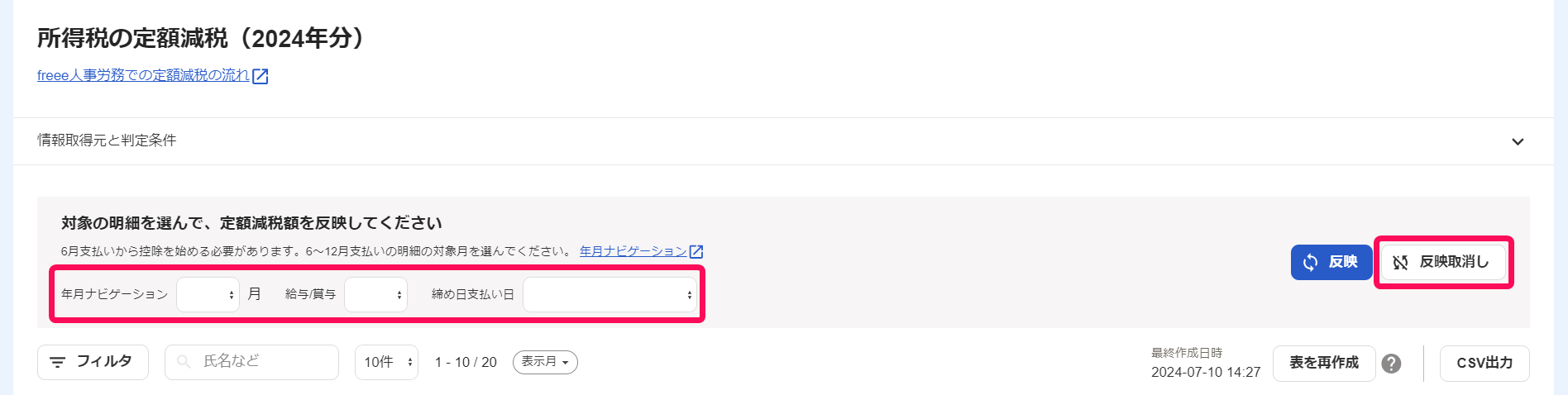Open the 給与/賞与 dropdown
This screenshot has width=1568, height=395.
pos(375,294)
